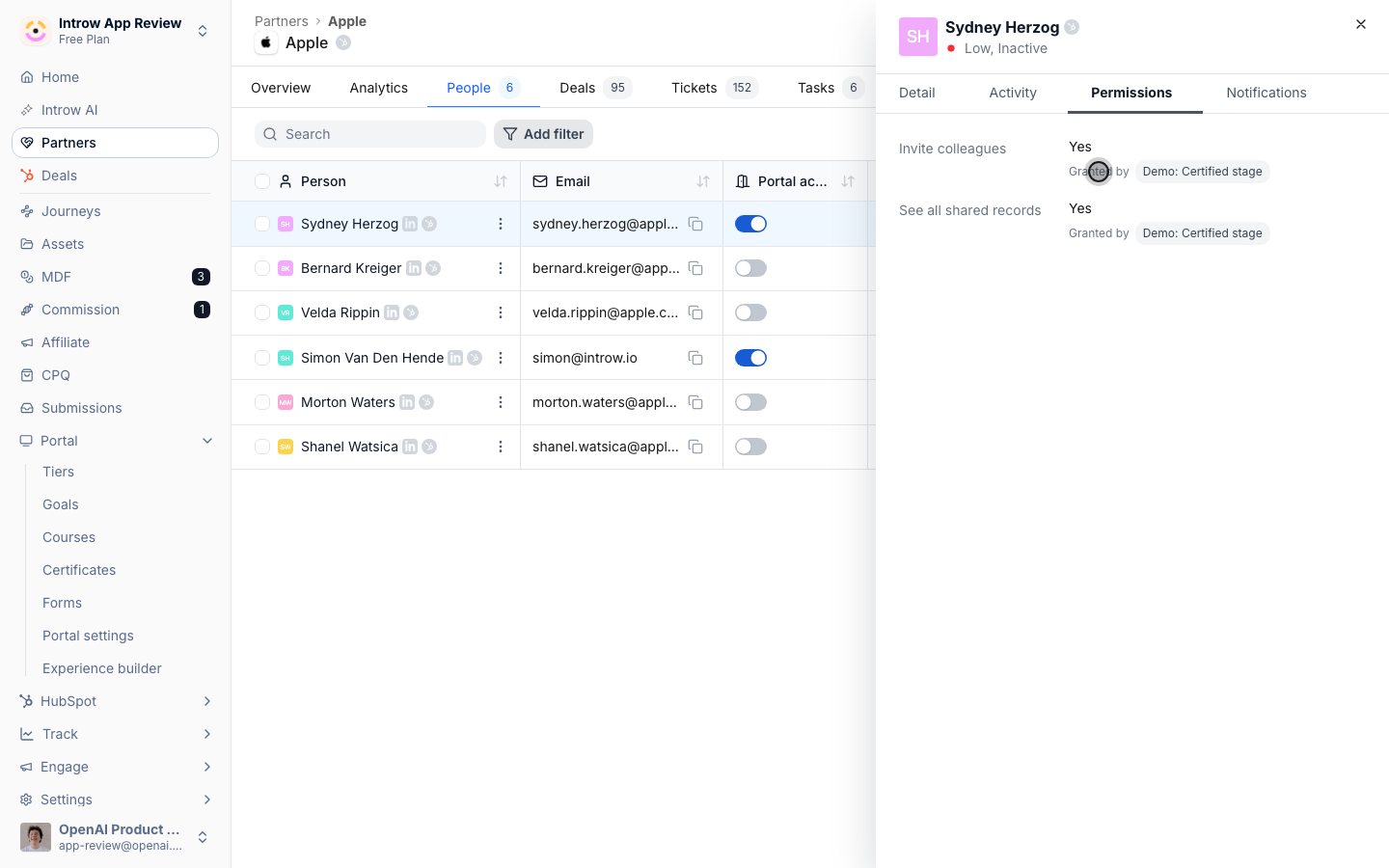Switch to the Overview tab
The width and height of the screenshot is (1389, 868).
tap(281, 88)
